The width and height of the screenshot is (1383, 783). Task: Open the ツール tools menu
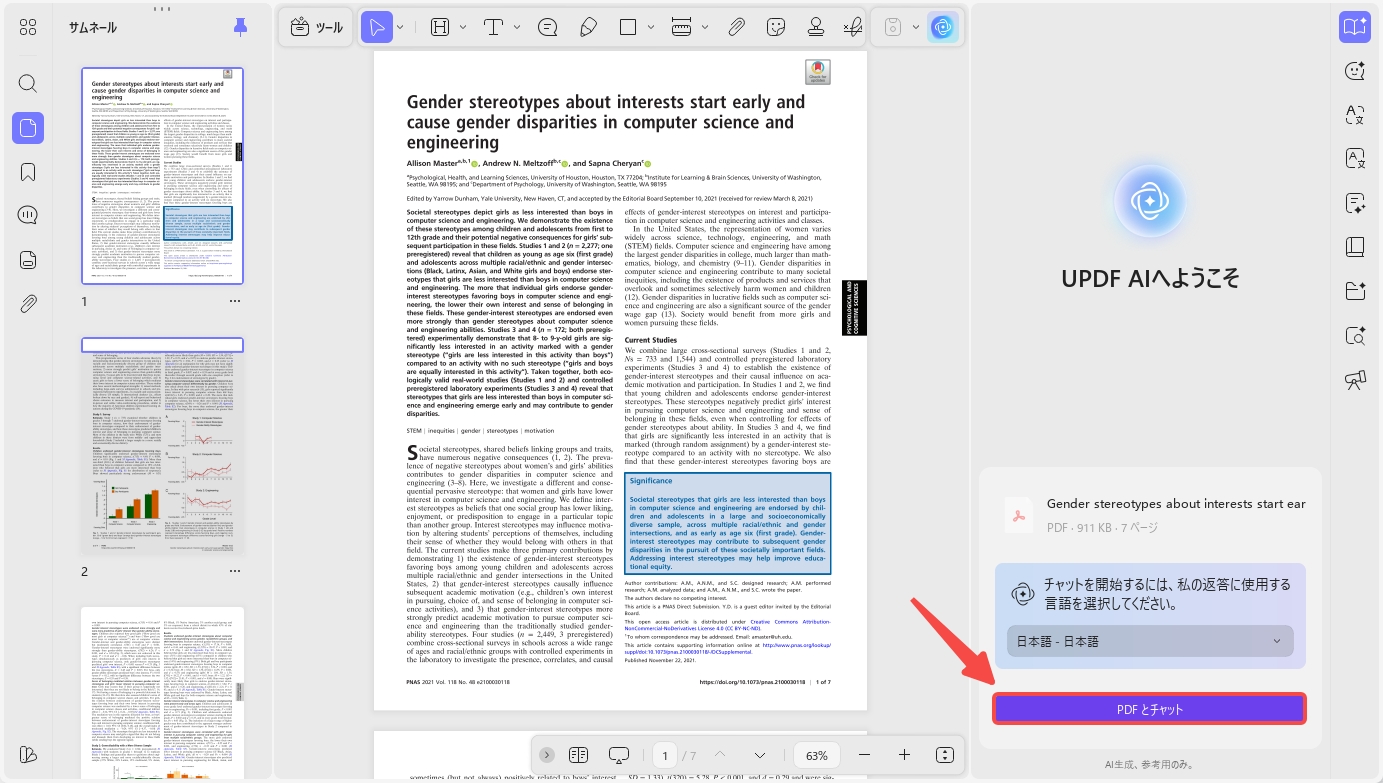[x=316, y=27]
